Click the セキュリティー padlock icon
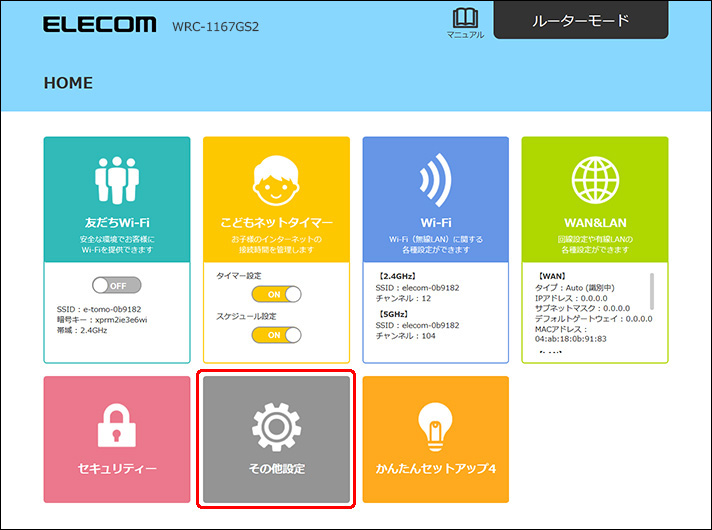This screenshot has height=530, width=712. pos(117,427)
